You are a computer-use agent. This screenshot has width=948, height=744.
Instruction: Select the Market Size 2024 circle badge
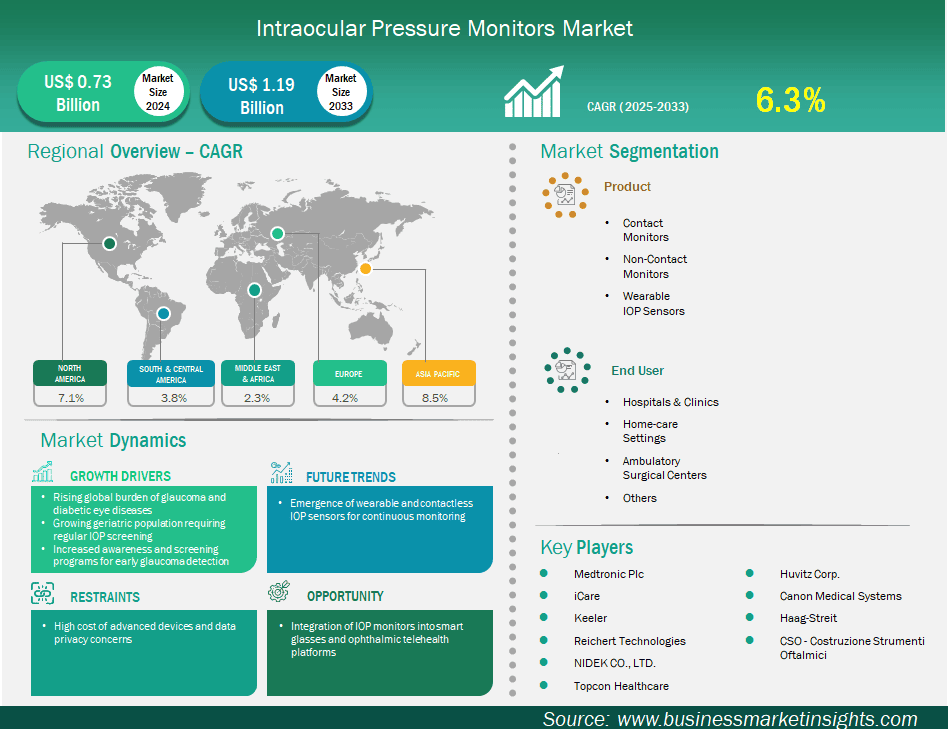coord(158,92)
